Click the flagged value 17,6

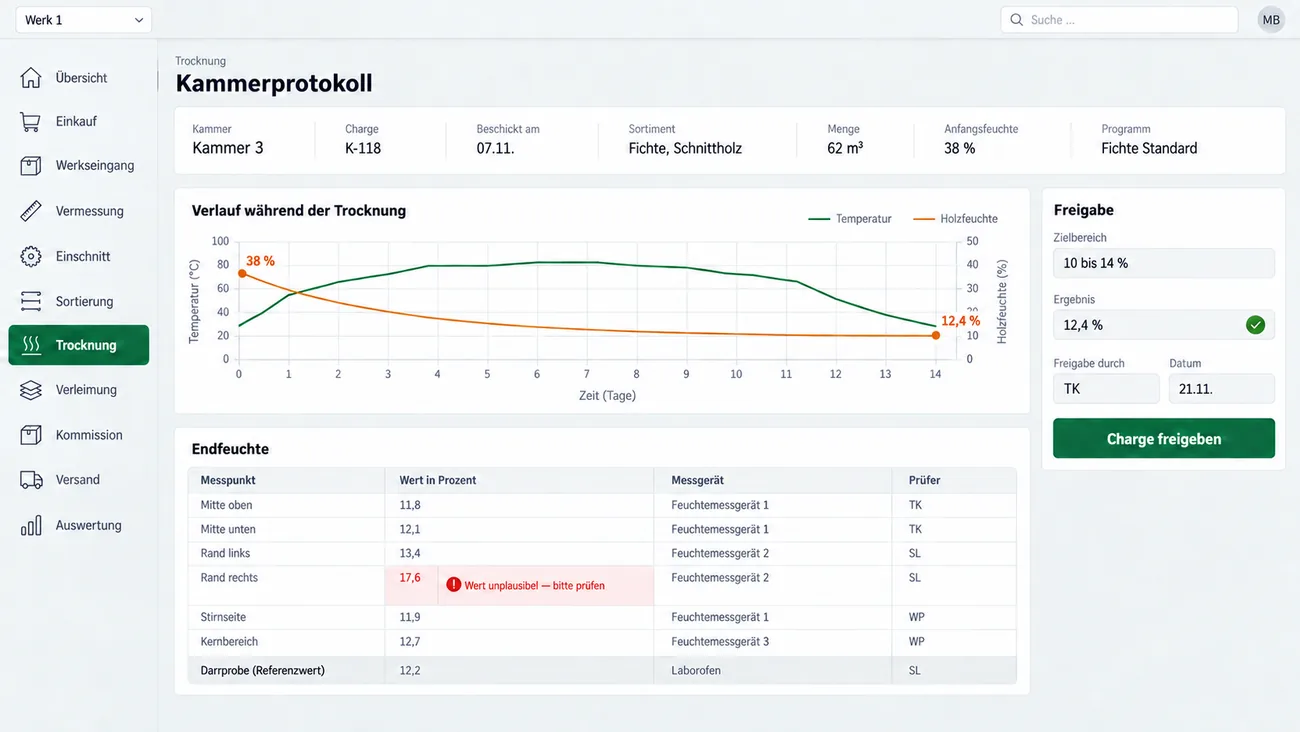click(410, 578)
